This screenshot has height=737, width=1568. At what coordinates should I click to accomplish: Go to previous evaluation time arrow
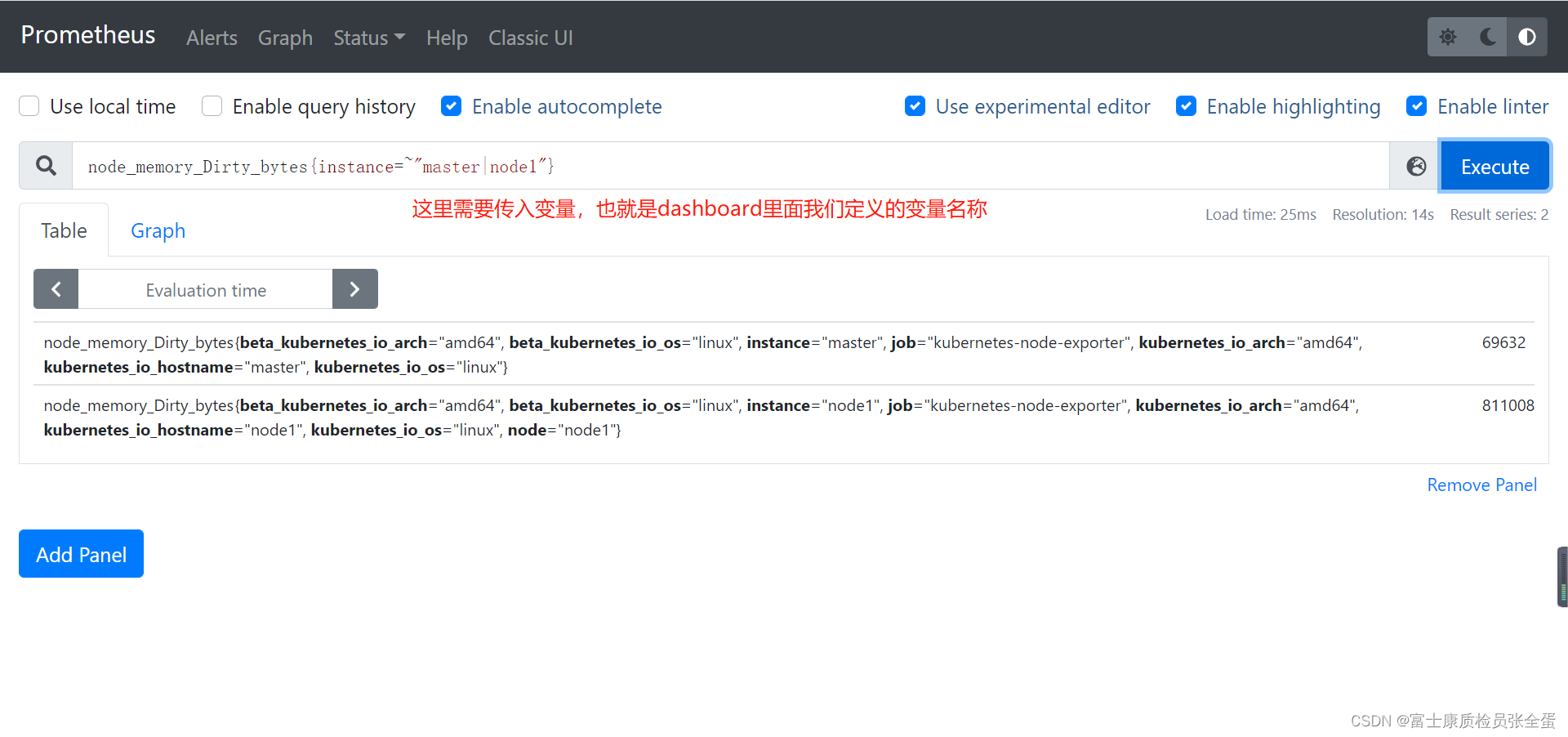click(x=56, y=289)
